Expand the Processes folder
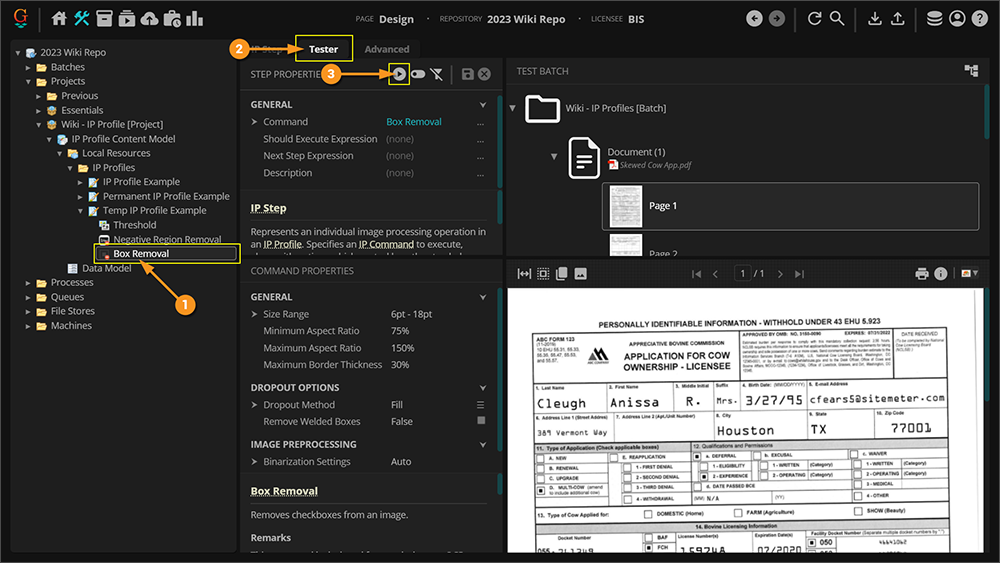 (x=28, y=282)
